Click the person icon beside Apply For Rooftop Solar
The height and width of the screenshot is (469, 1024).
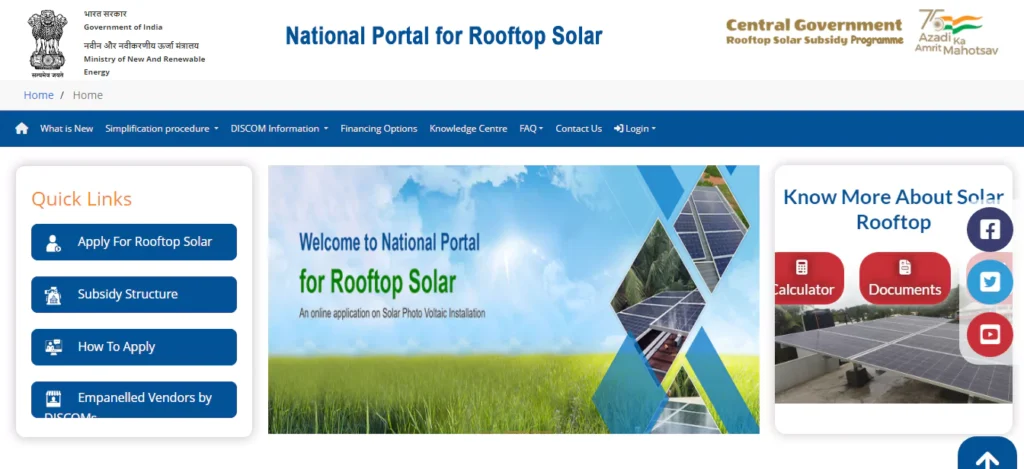coord(54,243)
